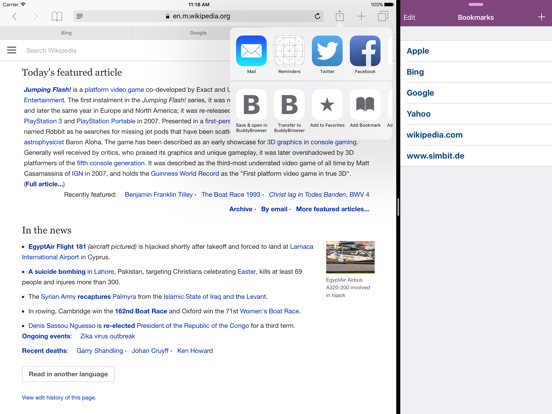This screenshot has height=414, width=552.
Task: Open www.simbit.de bookmark
Action: 476,156
